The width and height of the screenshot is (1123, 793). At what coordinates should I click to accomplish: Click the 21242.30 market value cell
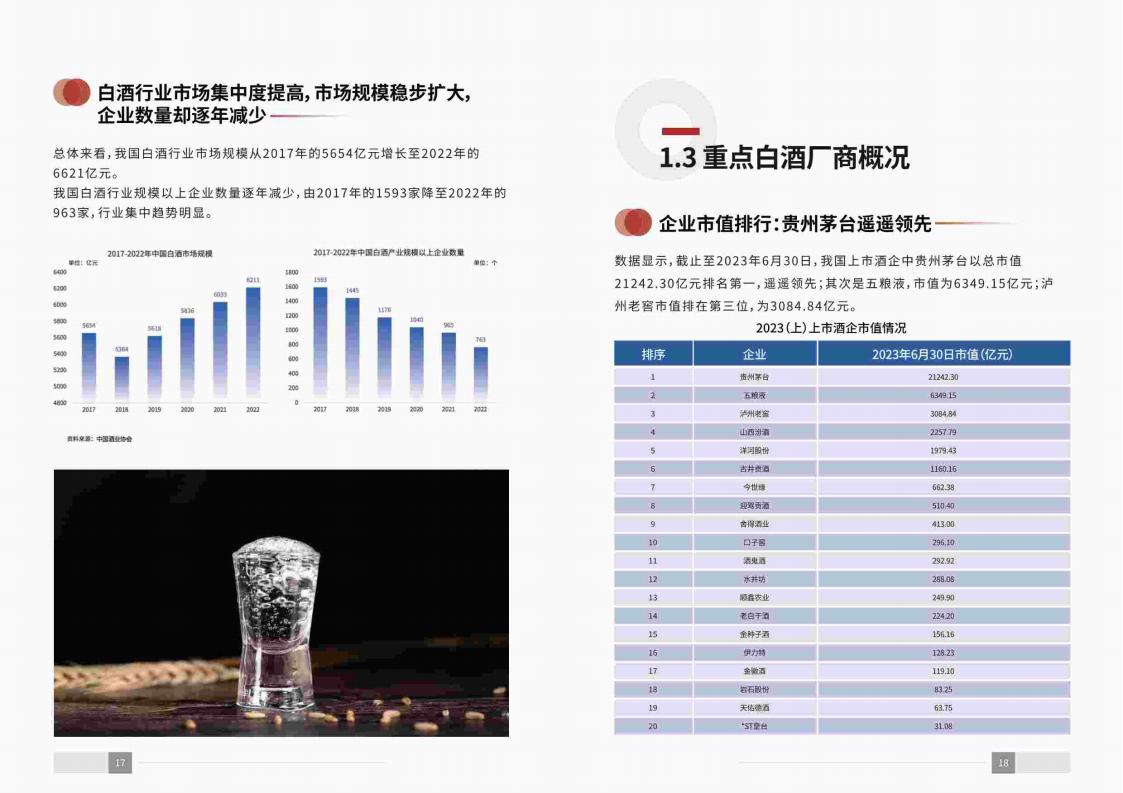pyautogui.click(x=943, y=377)
